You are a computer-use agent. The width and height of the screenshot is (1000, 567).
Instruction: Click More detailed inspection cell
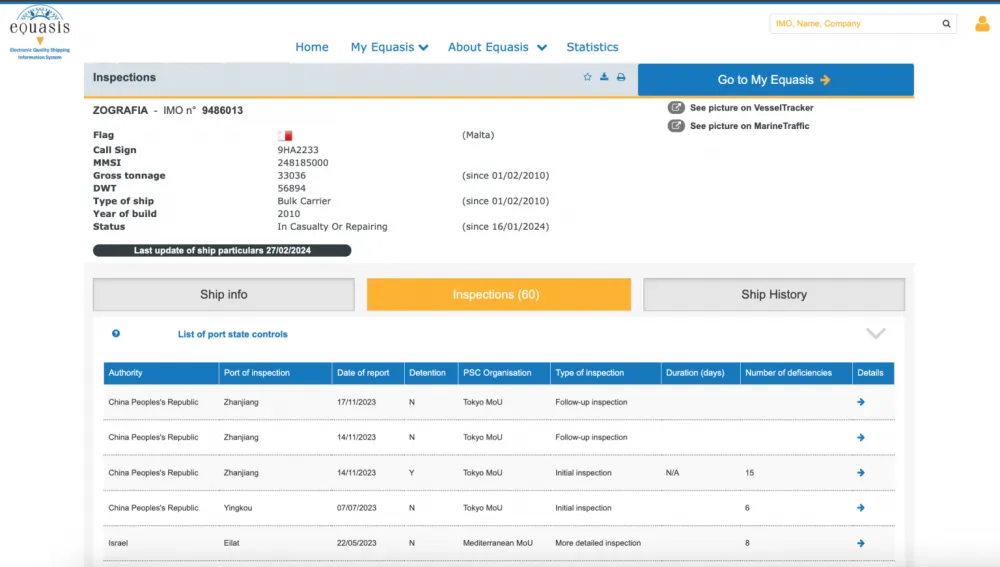598,543
